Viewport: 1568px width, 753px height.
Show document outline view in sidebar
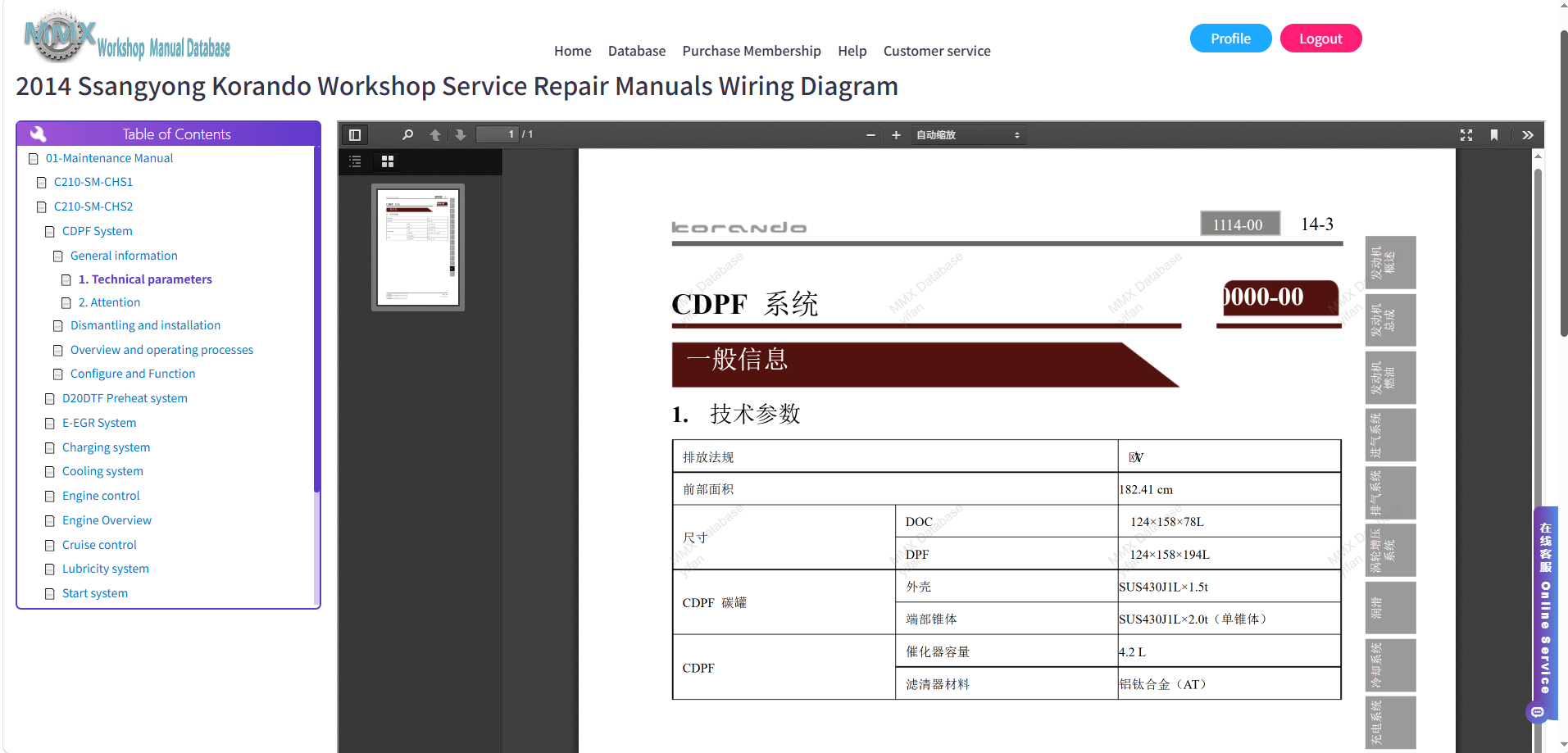(x=355, y=161)
